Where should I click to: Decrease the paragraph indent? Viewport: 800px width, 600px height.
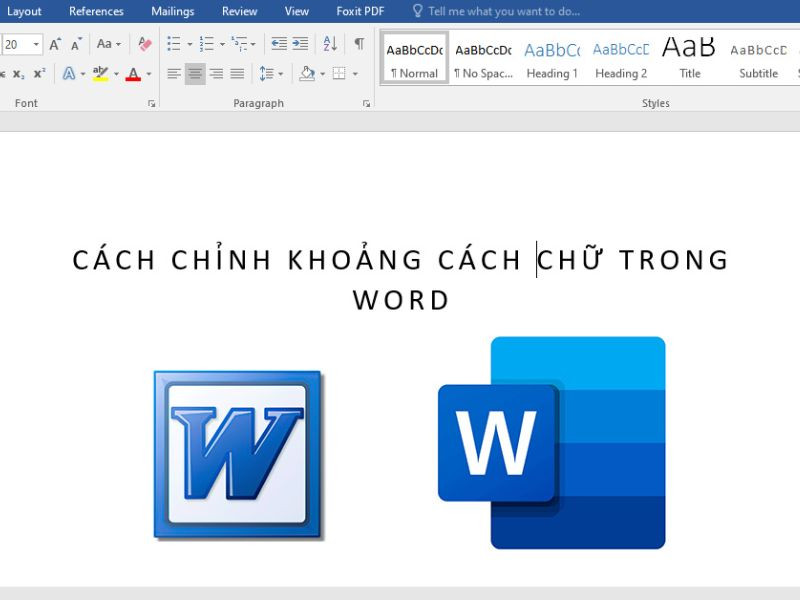(x=279, y=44)
